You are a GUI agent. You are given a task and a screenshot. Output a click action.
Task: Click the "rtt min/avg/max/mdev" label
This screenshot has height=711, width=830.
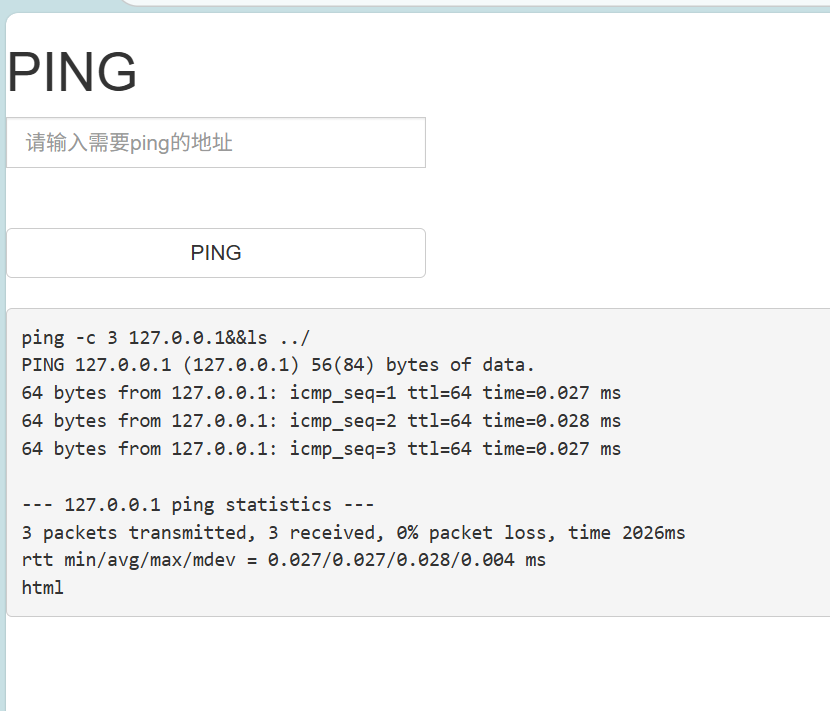point(129,561)
